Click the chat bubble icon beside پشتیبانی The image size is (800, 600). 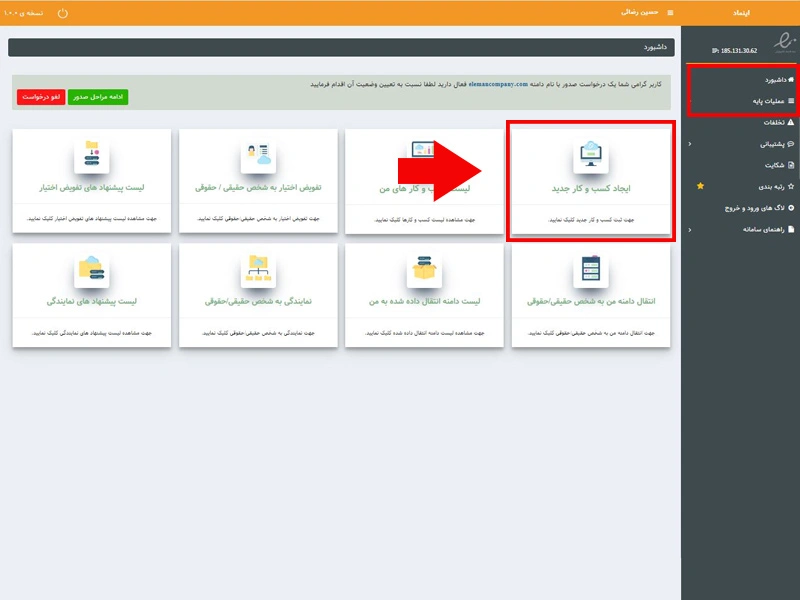point(791,144)
